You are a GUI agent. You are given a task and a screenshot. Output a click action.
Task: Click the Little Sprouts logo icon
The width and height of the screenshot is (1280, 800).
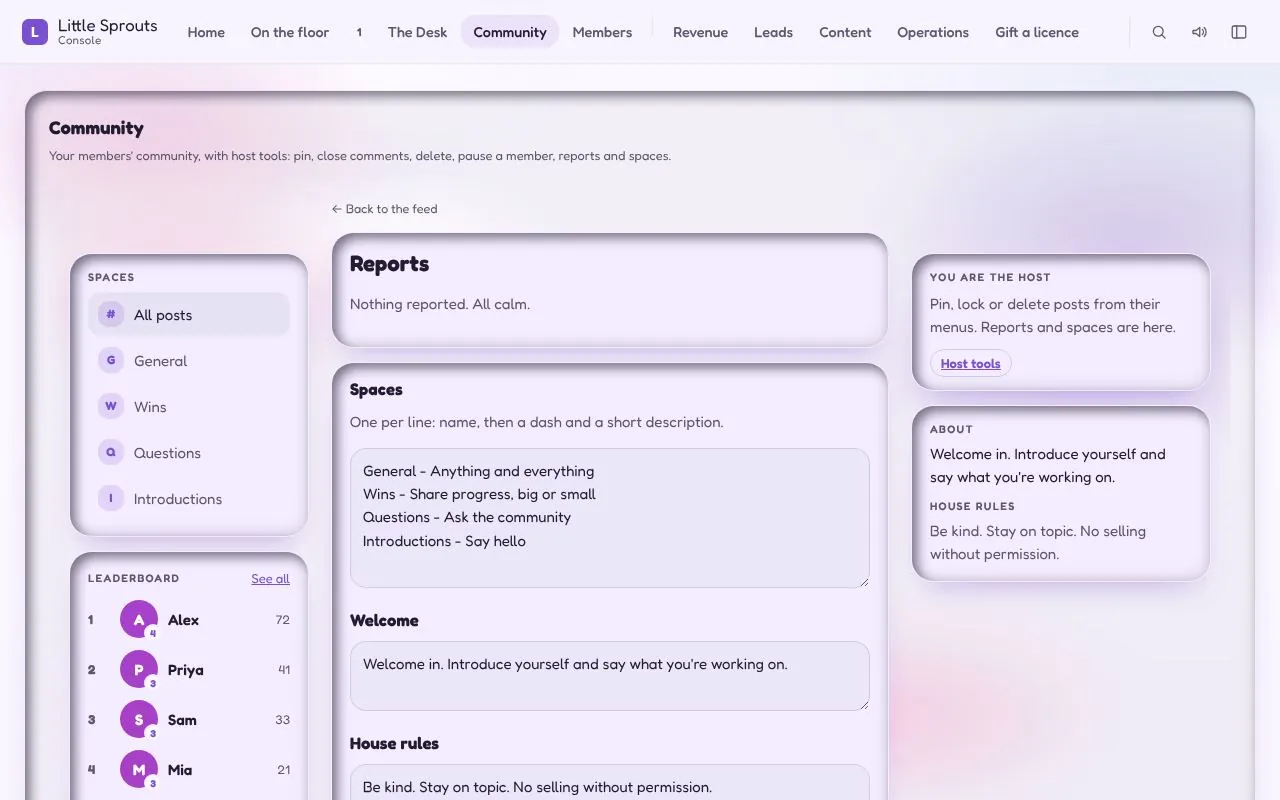pyautogui.click(x=35, y=32)
